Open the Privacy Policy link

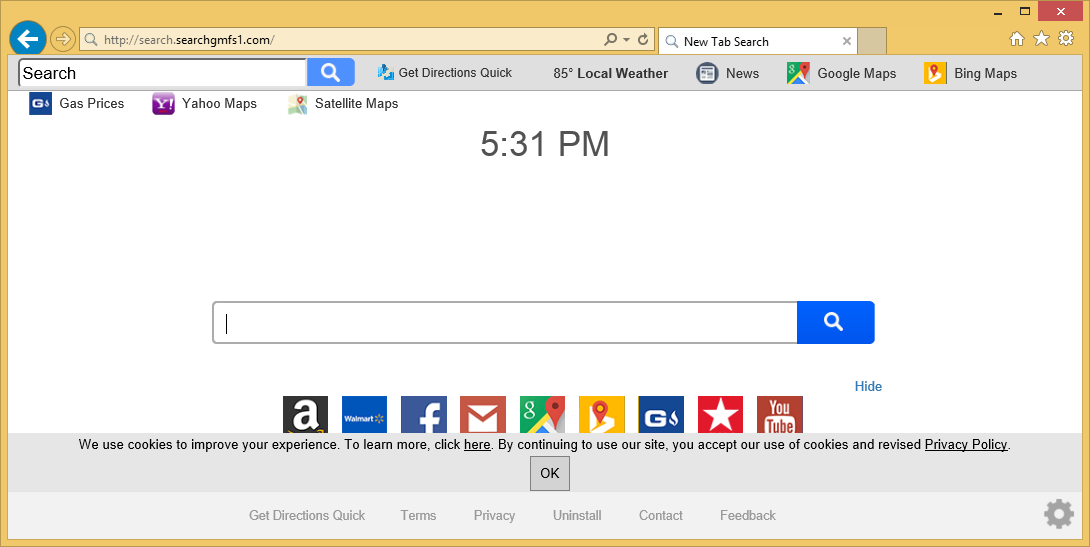[x=966, y=445]
